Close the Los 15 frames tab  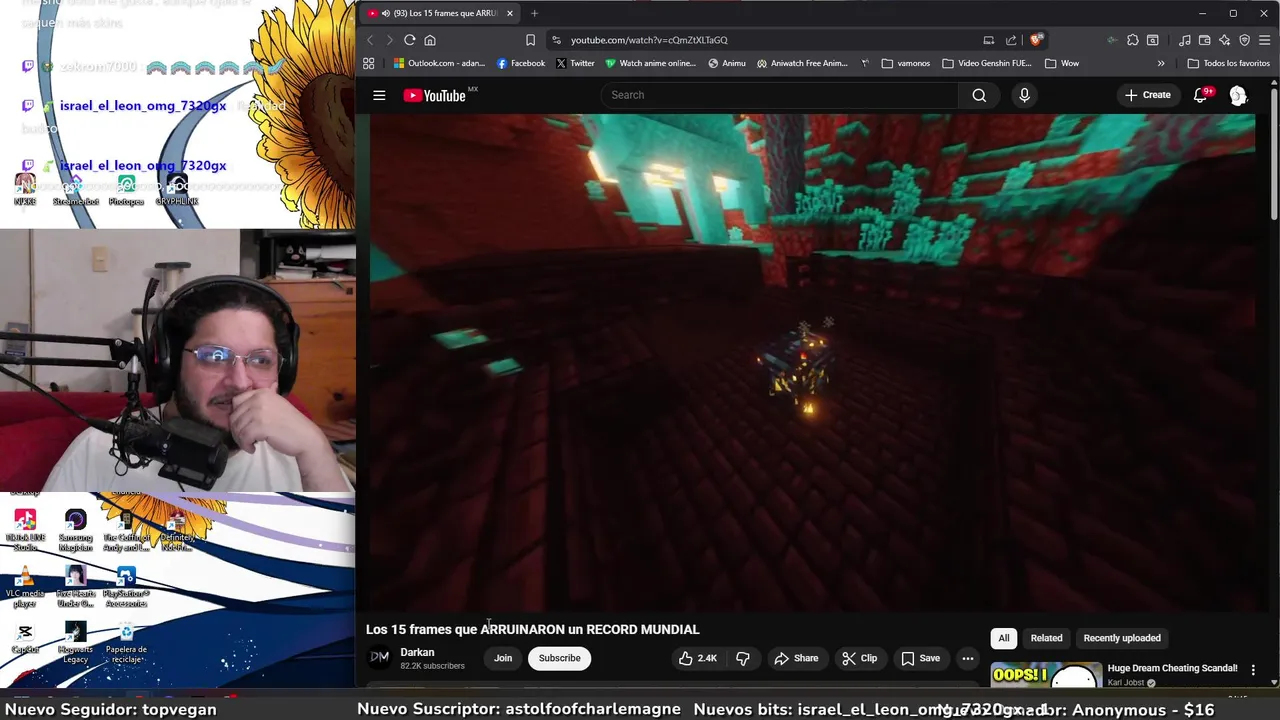509,13
